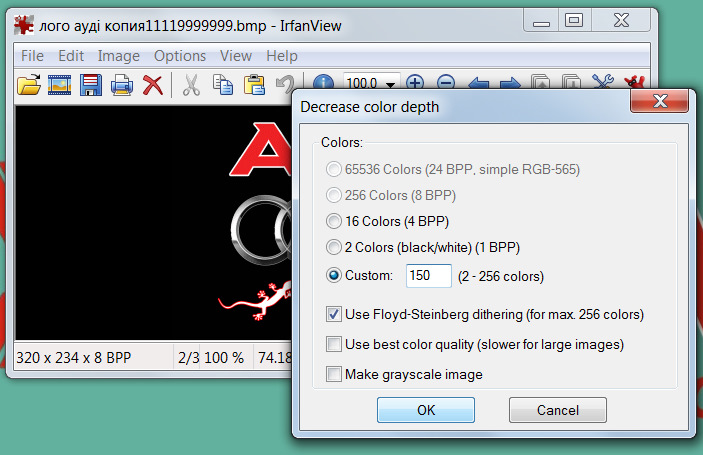
Task: Click the Undo arrow icon
Action: point(284,84)
